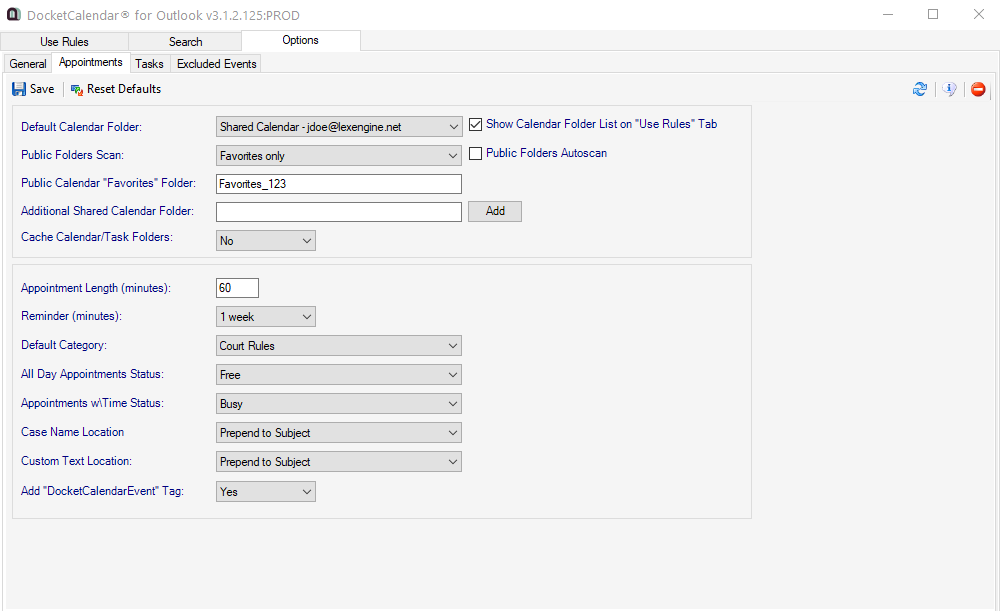Viewport: 1000px width, 611px height.
Task: Click the red no-entry stop icon
Action: pyautogui.click(x=978, y=89)
